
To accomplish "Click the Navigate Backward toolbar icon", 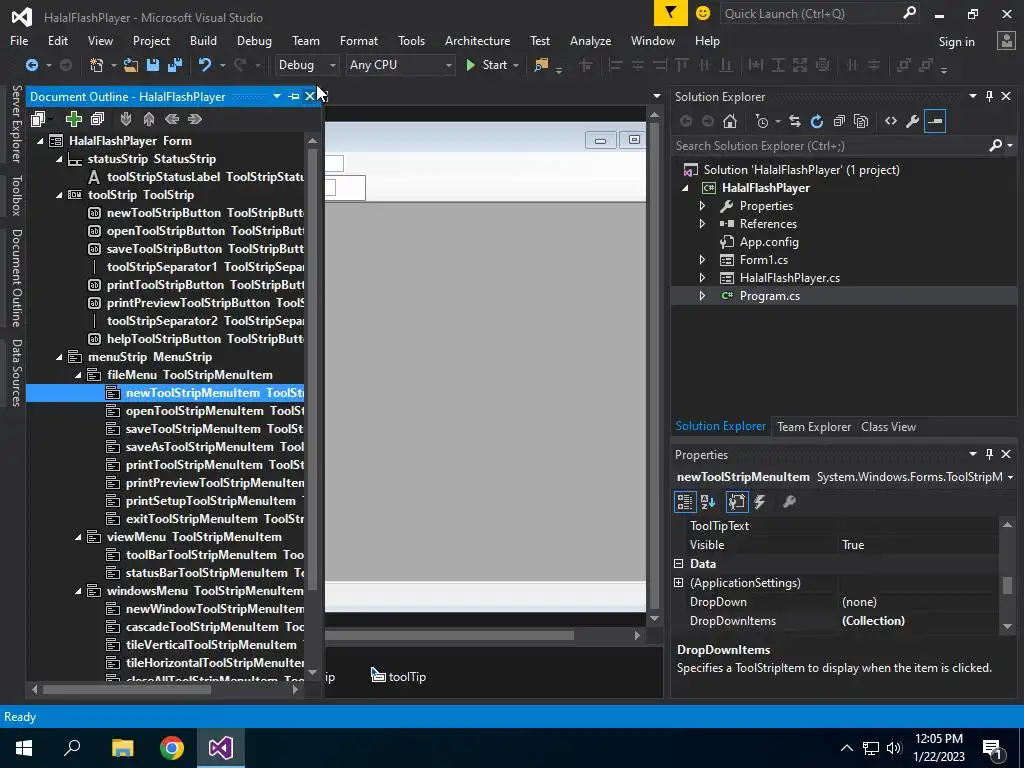I will [31, 65].
